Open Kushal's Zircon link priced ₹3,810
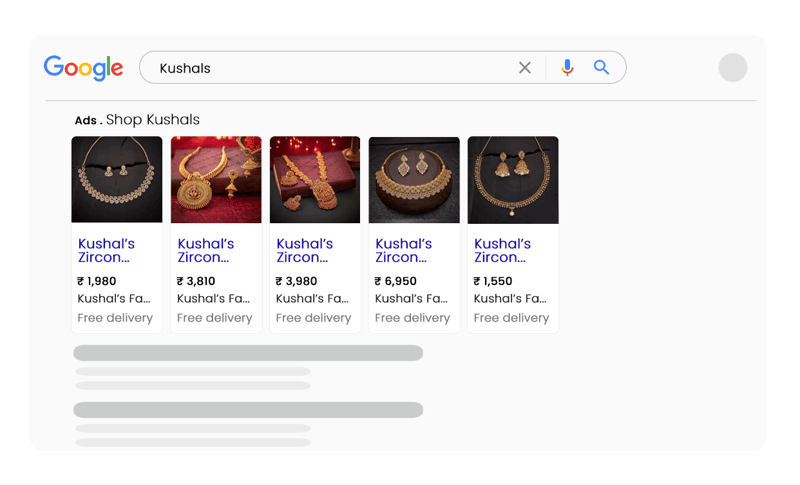Screen dimensions: 800x485 tap(205, 250)
